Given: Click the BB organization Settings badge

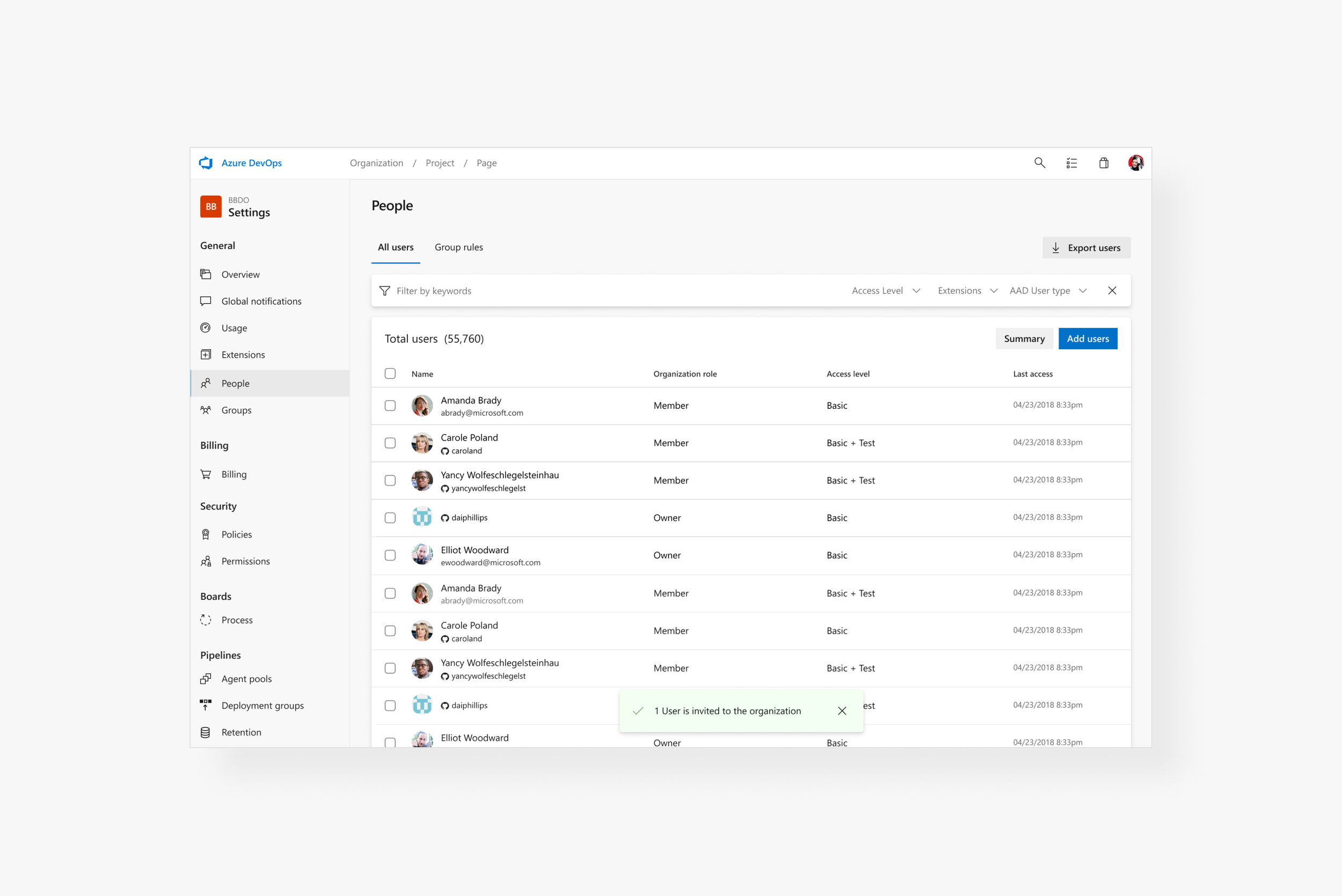Looking at the screenshot, I should pos(211,207).
